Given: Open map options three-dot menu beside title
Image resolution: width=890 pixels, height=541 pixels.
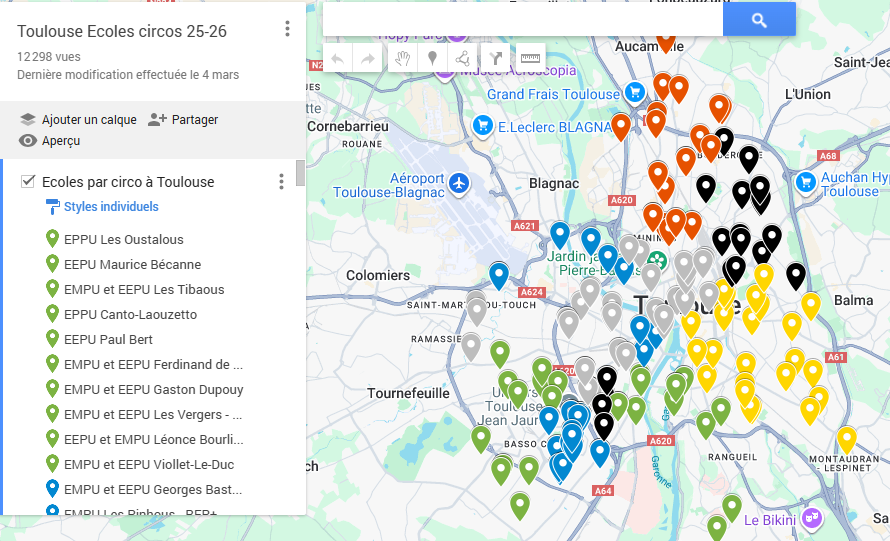Looking at the screenshot, I should (287, 29).
